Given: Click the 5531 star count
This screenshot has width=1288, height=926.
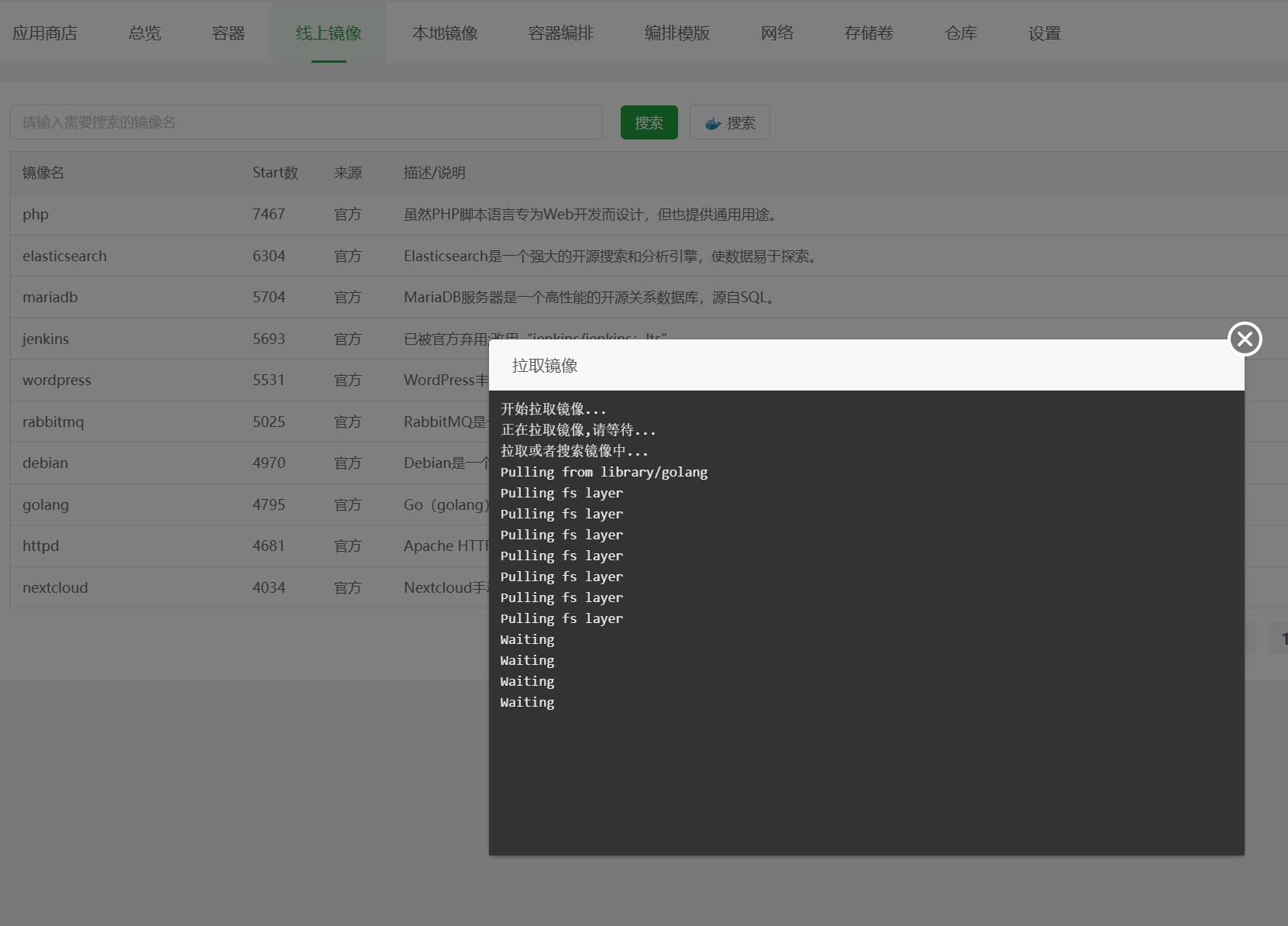Looking at the screenshot, I should [x=269, y=380].
